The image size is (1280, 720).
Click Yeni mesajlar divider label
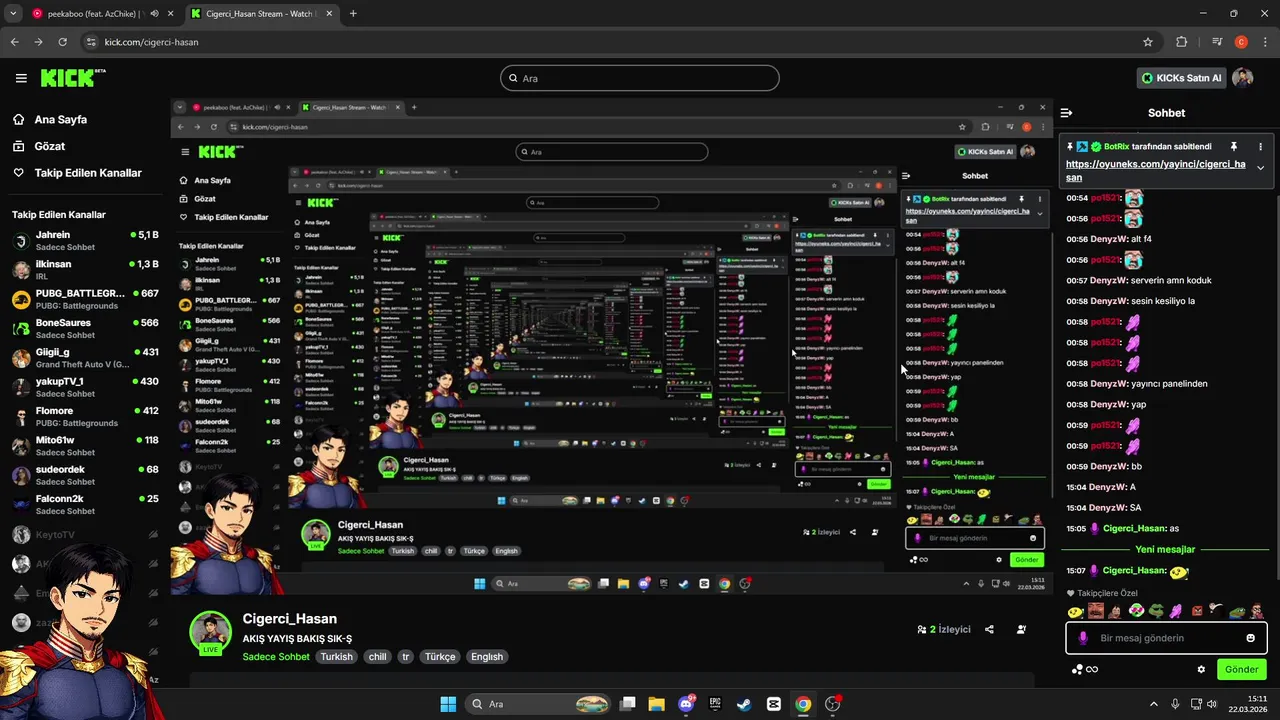1165,550
